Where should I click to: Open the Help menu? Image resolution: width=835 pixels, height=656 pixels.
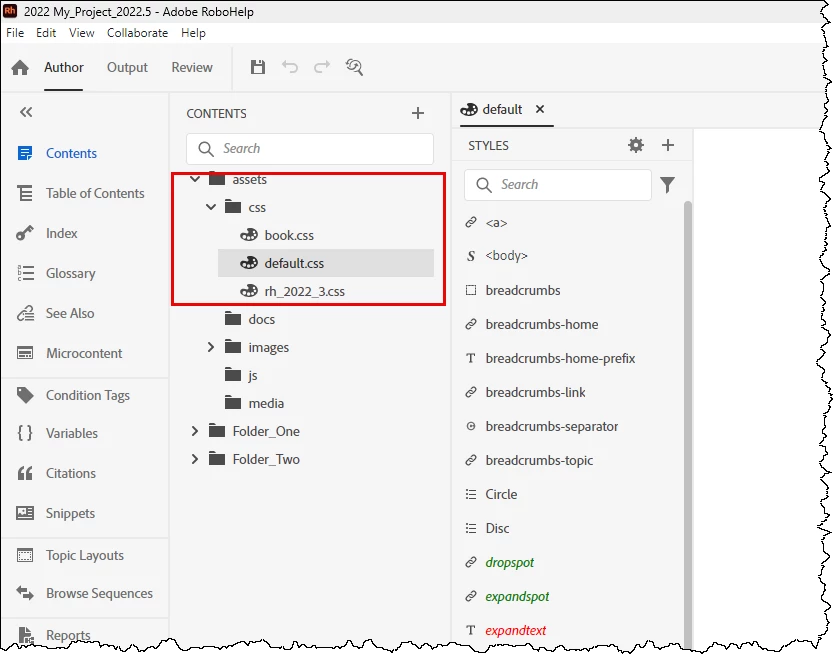193,33
